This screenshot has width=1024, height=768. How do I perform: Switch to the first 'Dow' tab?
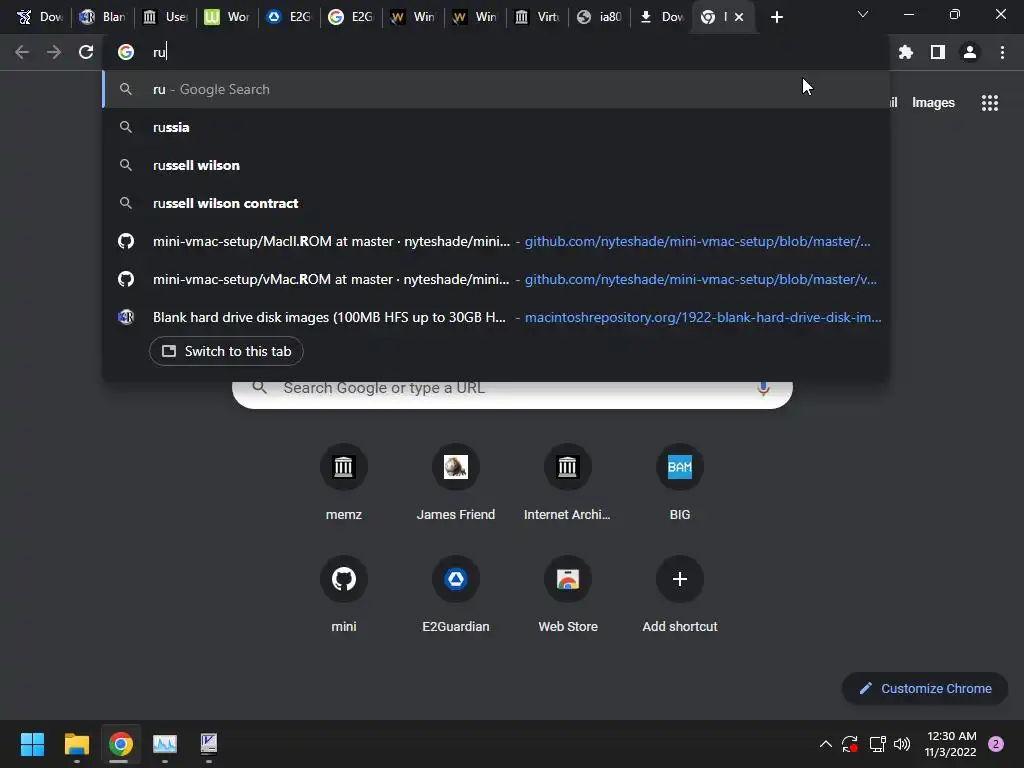tap(39, 17)
